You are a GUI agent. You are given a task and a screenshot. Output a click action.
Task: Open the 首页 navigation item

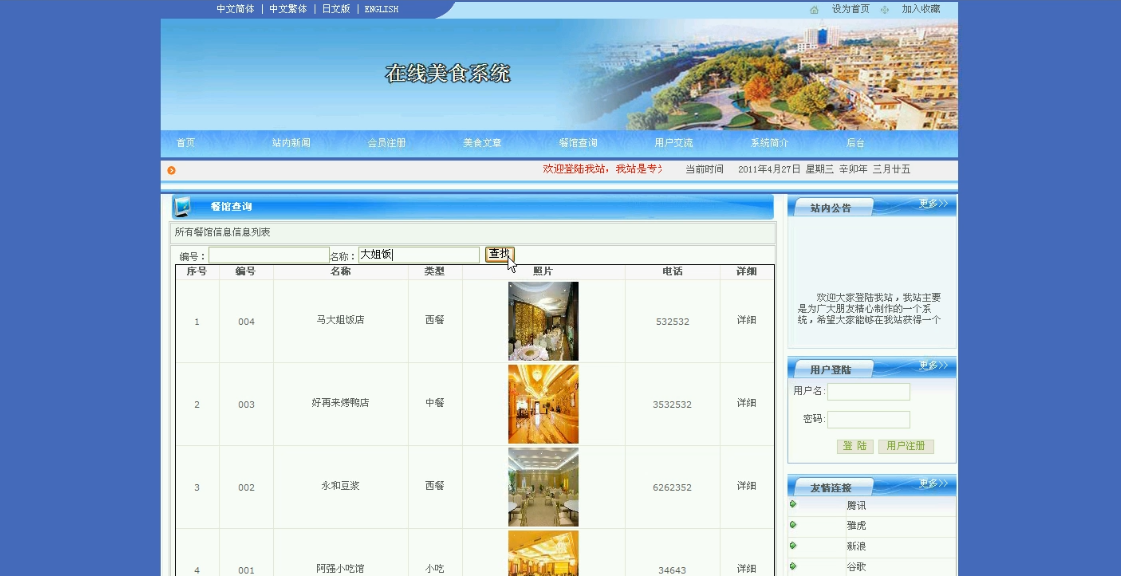click(186, 143)
